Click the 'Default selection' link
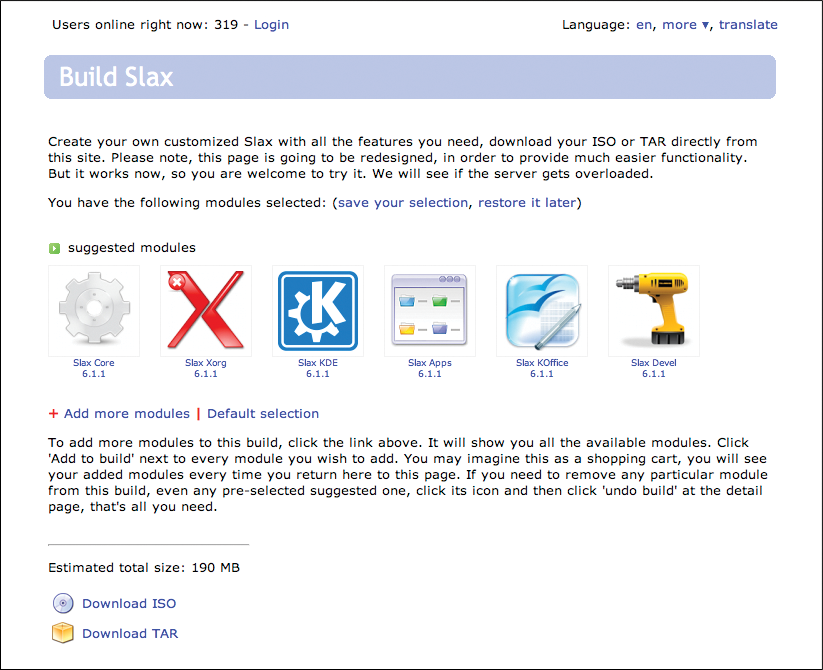The image size is (823, 670). pos(263,413)
